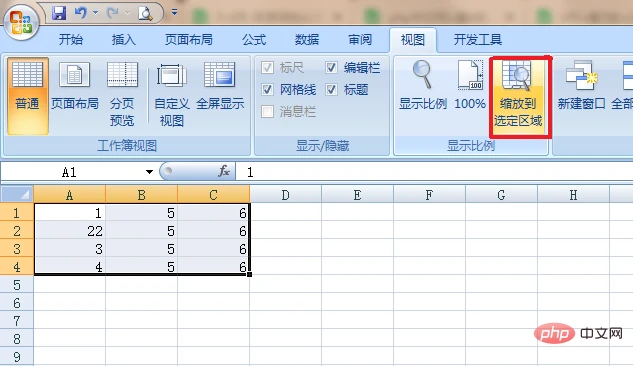The image size is (633, 366).
Task: Click cell A3 containing 3
Action: click(70, 249)
